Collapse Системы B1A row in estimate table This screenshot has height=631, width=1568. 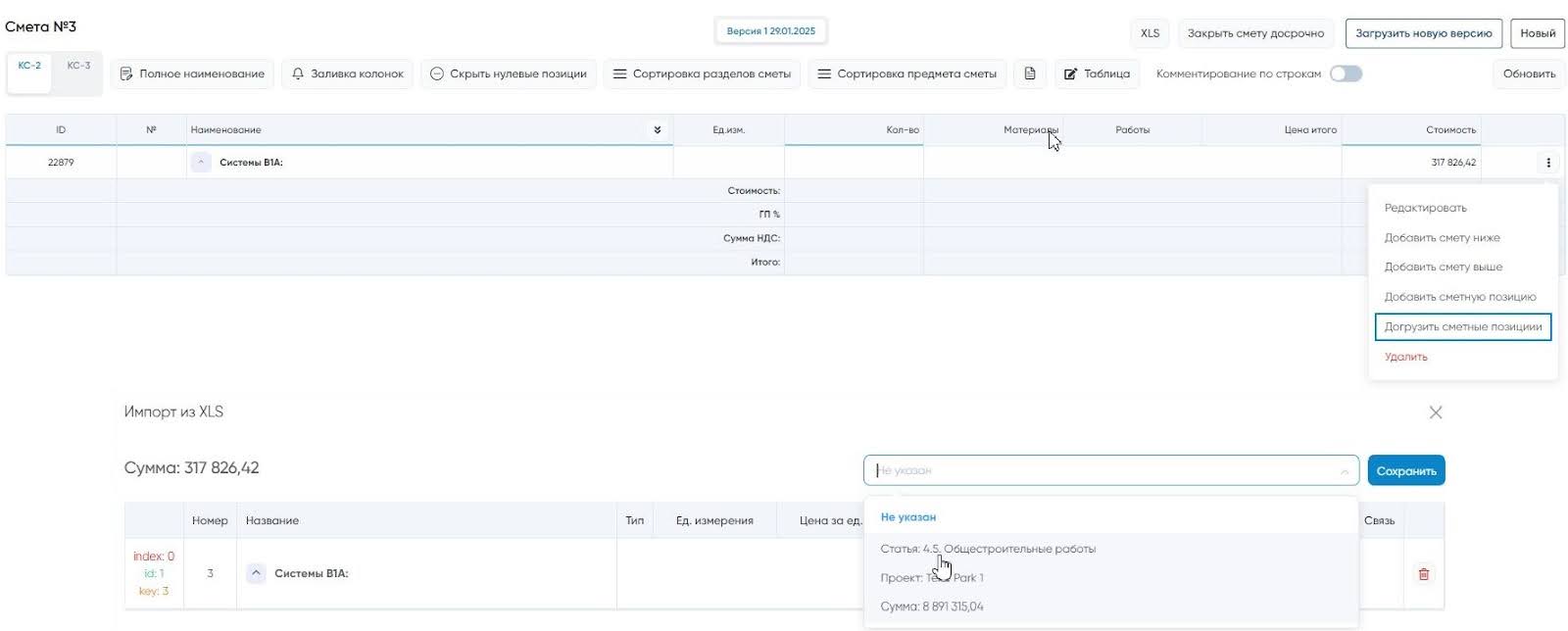(x=201, y=163)
